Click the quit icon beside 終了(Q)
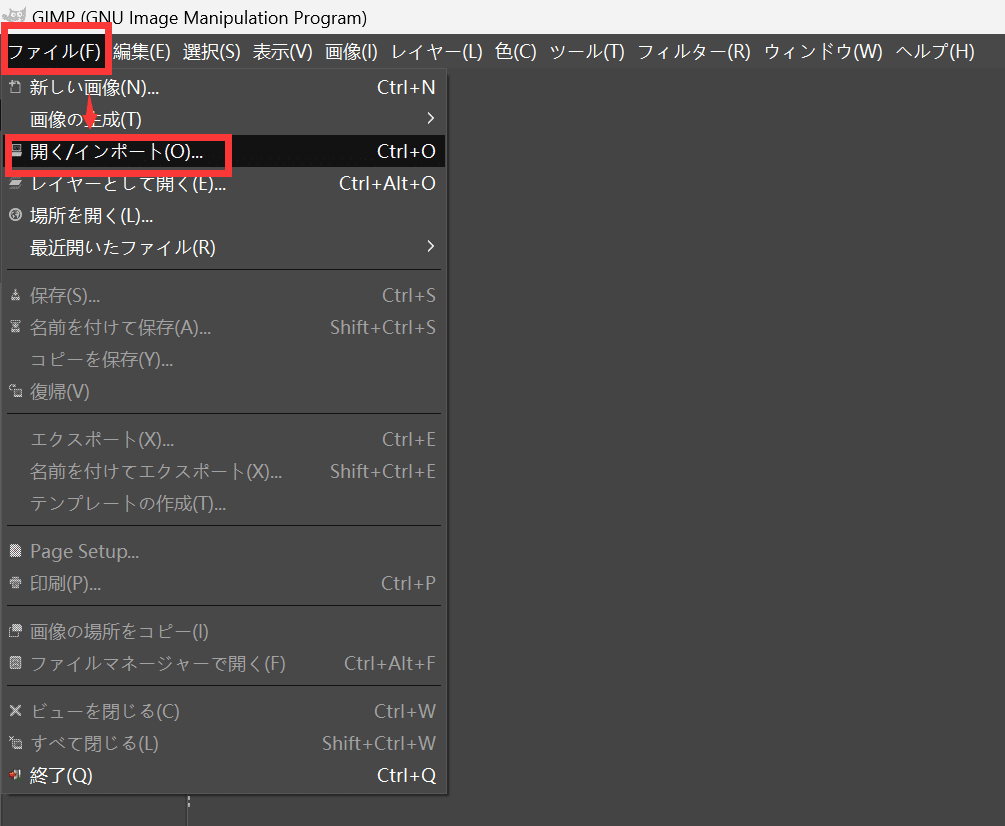Viewport: 1005px width, 826px height. (16, 775)
